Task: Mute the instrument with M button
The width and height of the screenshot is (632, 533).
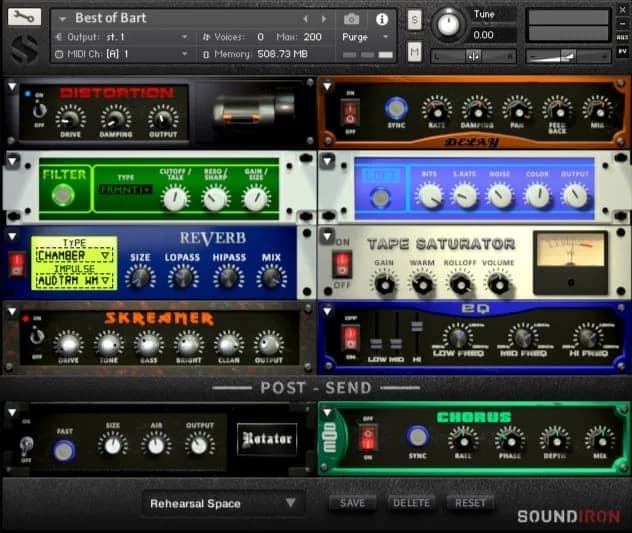Action: [x=414, y=51]
